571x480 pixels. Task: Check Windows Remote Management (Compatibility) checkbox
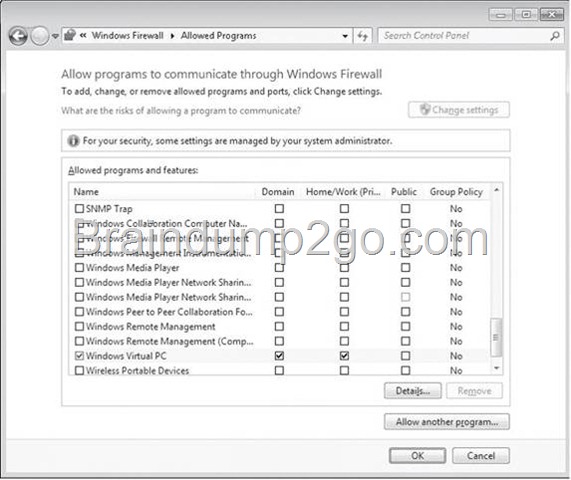point(79,341)
